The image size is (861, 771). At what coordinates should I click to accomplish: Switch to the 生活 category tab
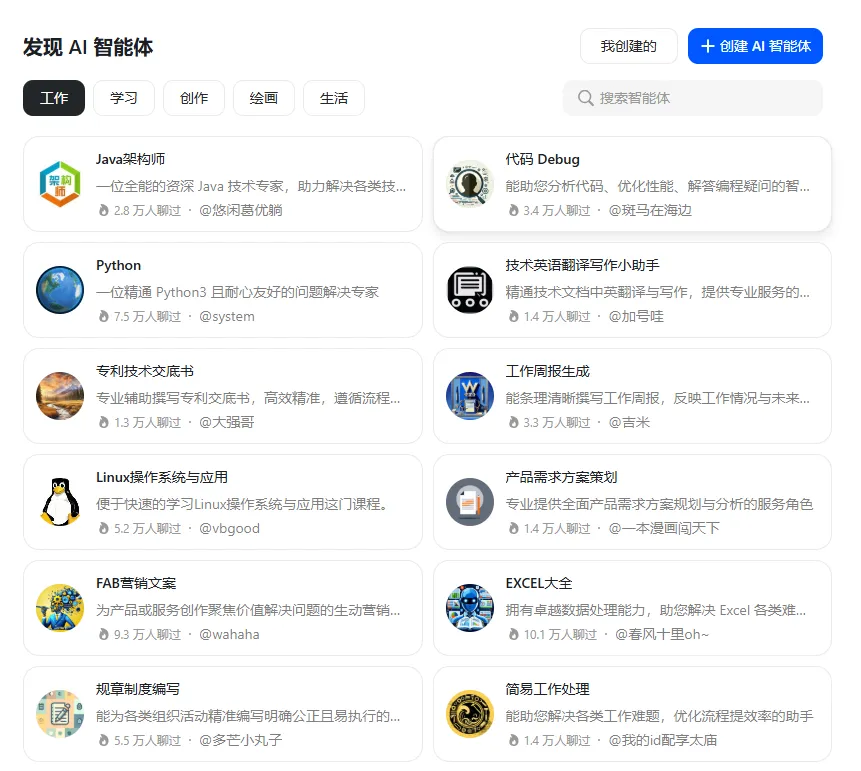(x=334, y=98)
